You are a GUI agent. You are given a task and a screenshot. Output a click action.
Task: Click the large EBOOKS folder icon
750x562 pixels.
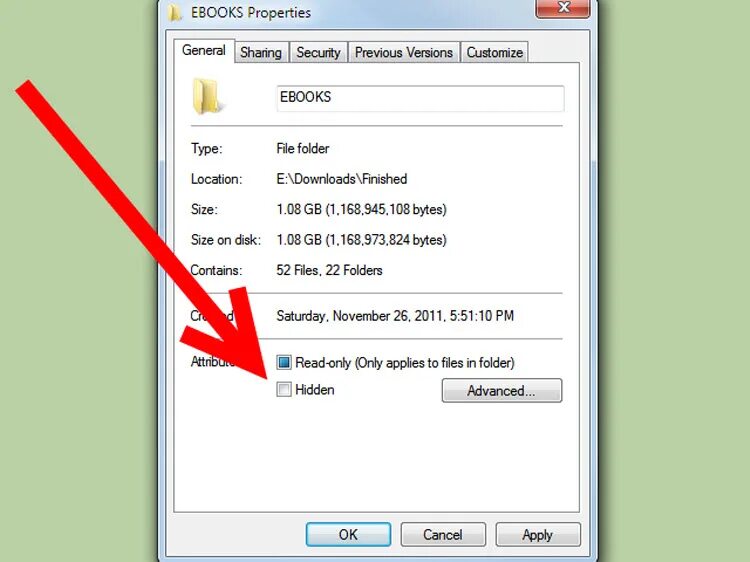[207, 97]
